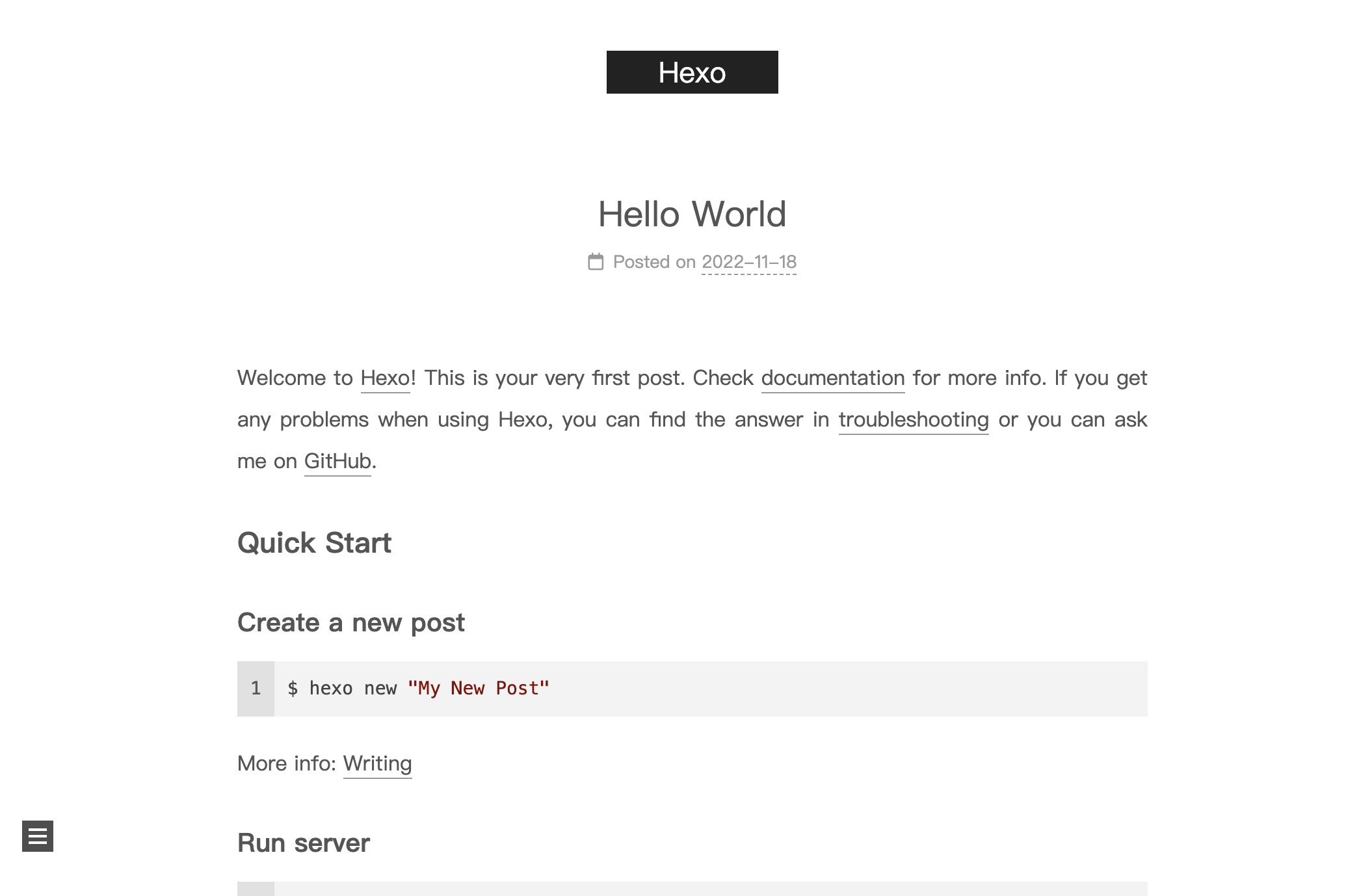Screen dimensions: 1359x896
Task: Follow the Hexo link in welcome paragraph
Action: [x=386, y=378]
